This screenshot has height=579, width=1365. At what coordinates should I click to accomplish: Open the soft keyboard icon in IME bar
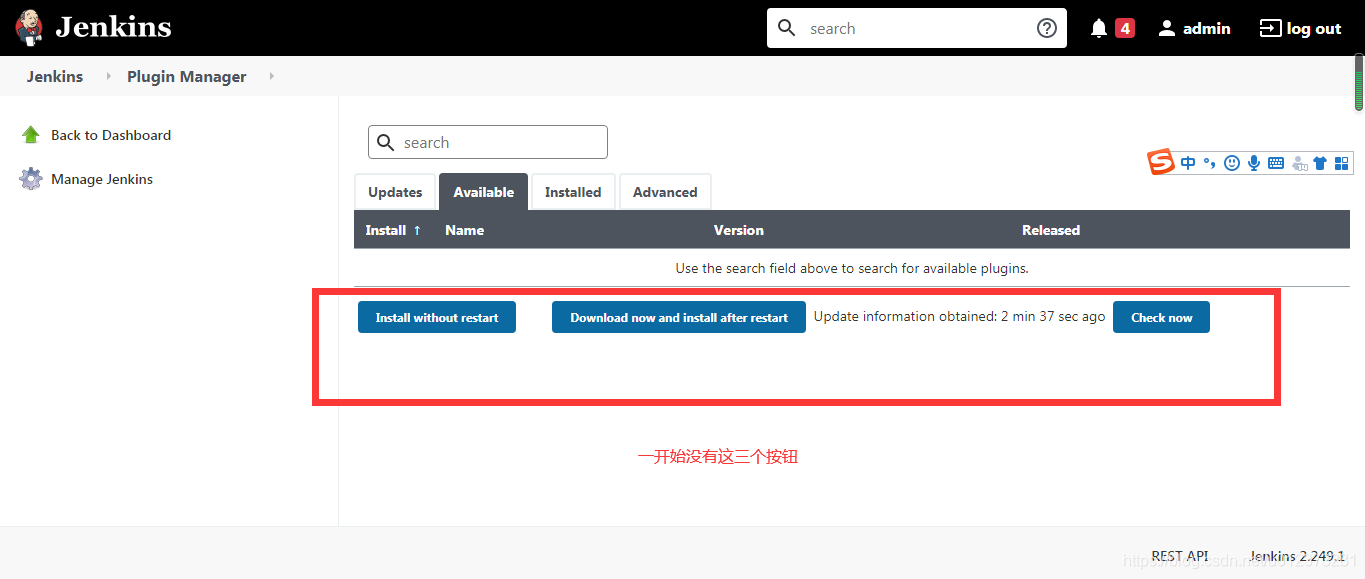[x=1276, y=163]
